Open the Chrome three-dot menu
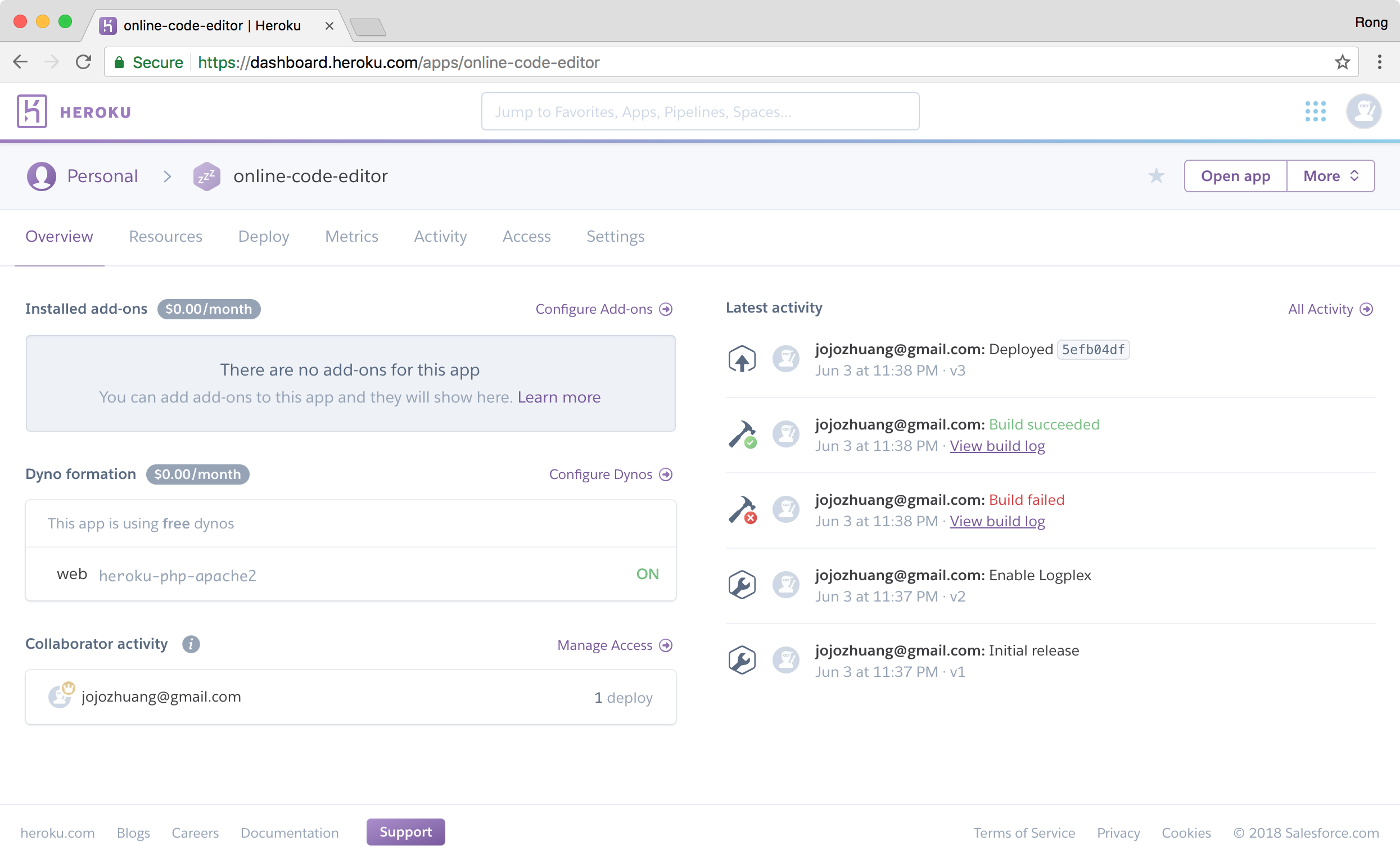1400x859 pixels. [x=1380, y=62]
